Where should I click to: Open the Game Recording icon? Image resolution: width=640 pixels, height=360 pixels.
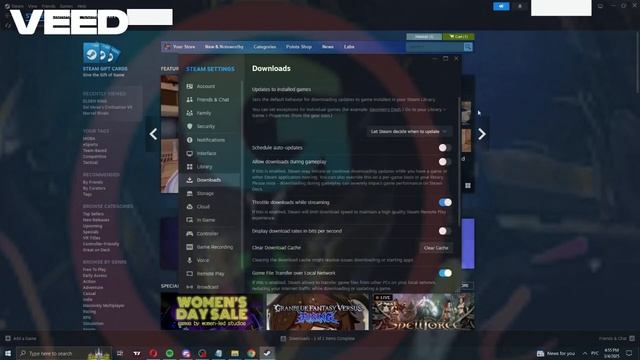coord(189,247)
